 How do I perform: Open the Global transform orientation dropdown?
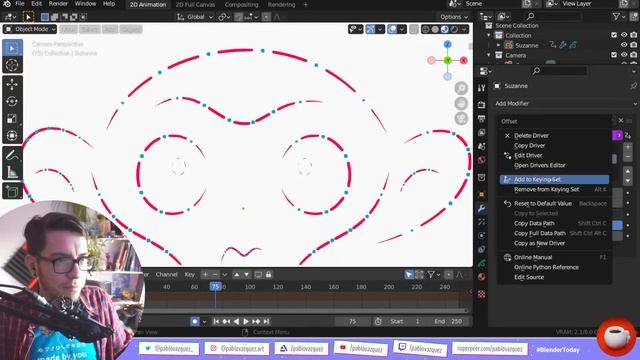point(195,17)
